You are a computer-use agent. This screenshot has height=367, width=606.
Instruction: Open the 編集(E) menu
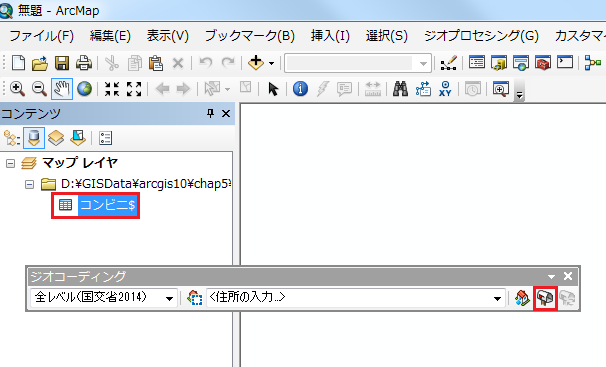(x=110, y=36)
